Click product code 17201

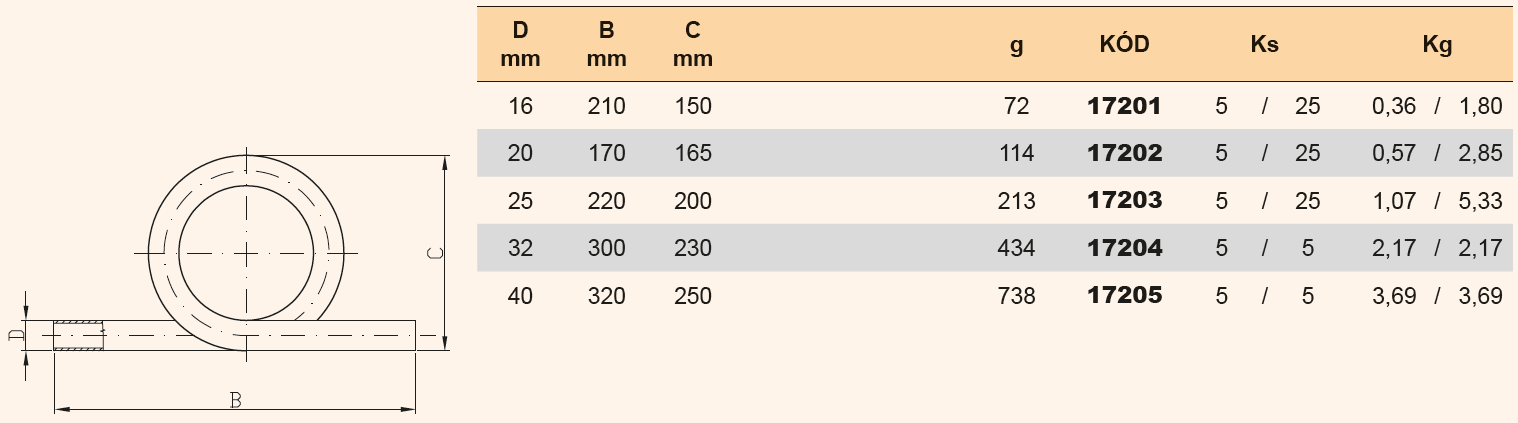(x=1124, y=106)
